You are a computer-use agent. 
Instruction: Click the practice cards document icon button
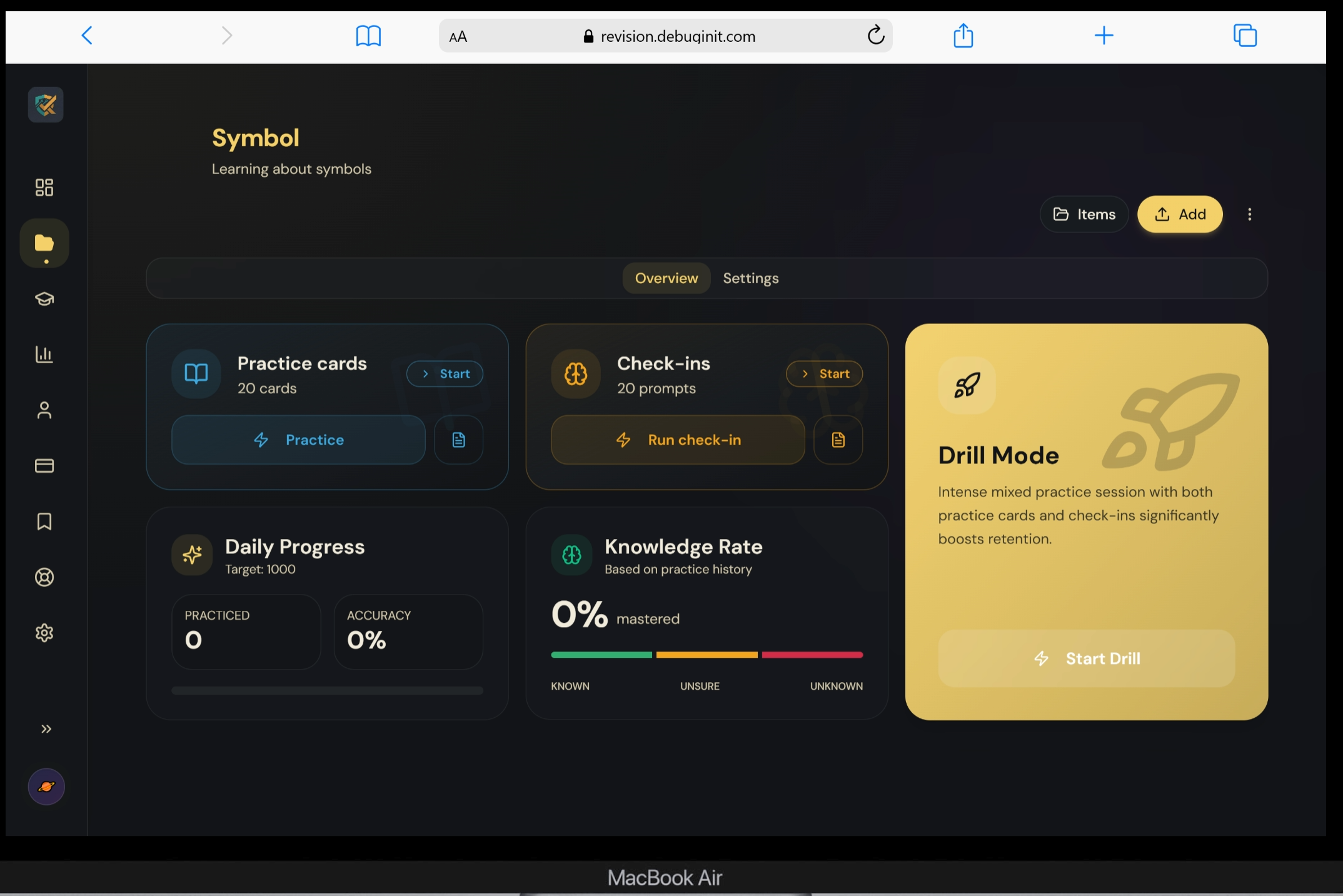[x=458, y=440]
